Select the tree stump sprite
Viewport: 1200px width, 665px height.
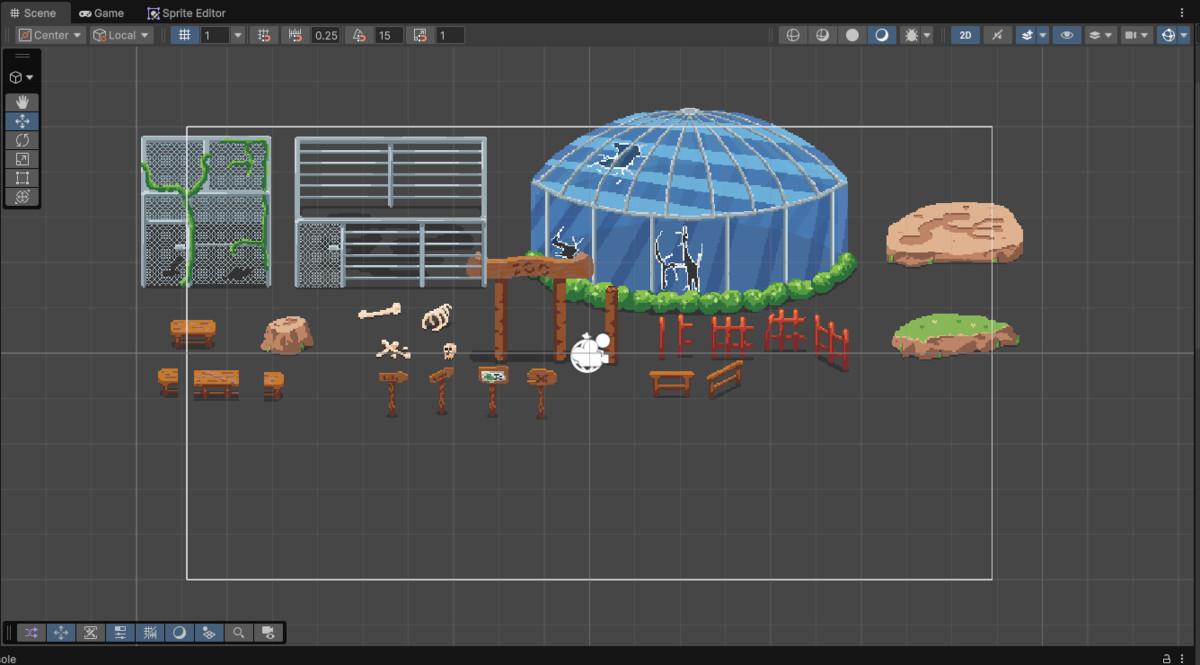click(x=288, y=334)
